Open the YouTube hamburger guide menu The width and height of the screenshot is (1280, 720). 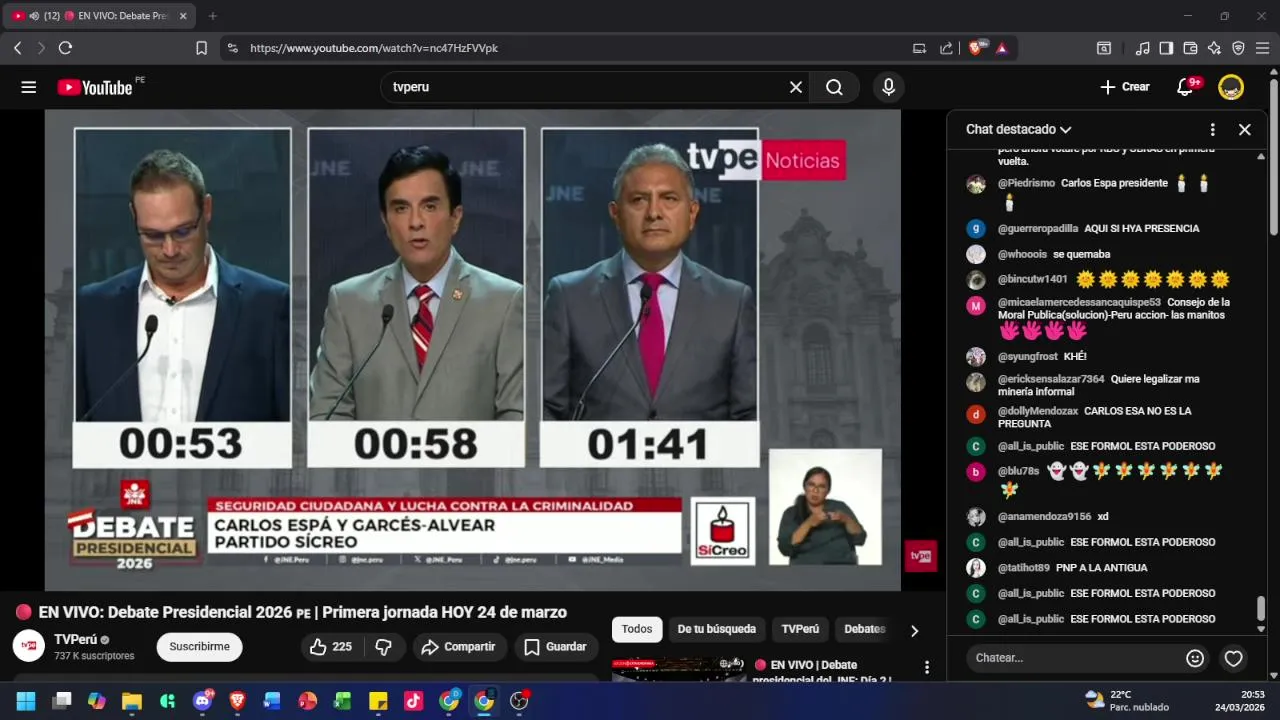[x=28, y=87]
